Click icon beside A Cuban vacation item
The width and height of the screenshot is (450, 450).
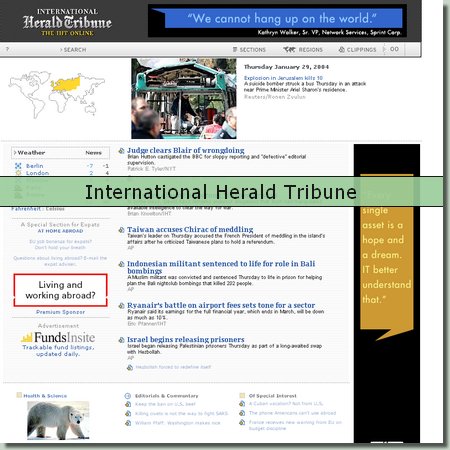(242, 404)
